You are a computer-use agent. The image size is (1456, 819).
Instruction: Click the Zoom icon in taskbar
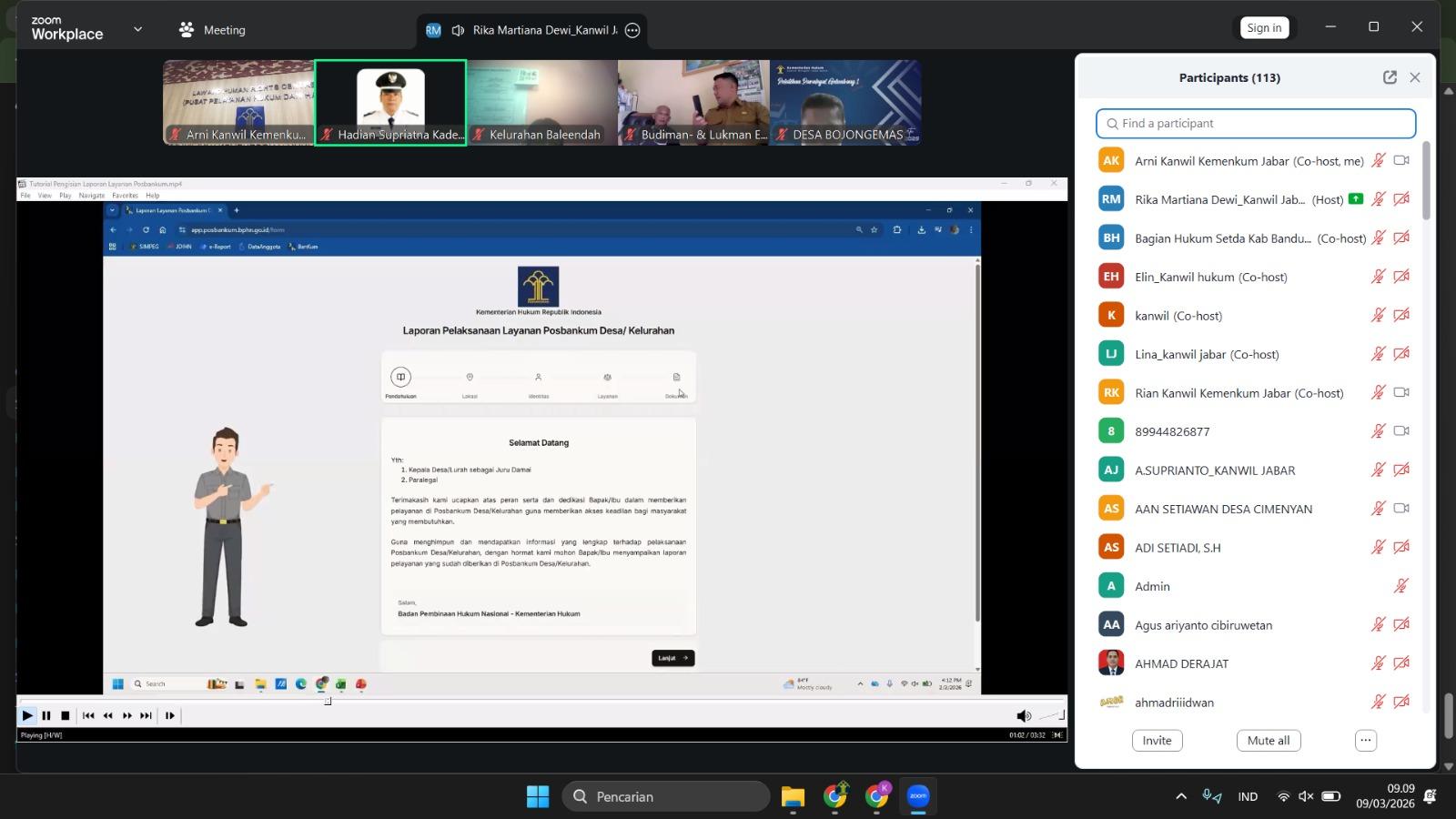(x=918, y=797)
